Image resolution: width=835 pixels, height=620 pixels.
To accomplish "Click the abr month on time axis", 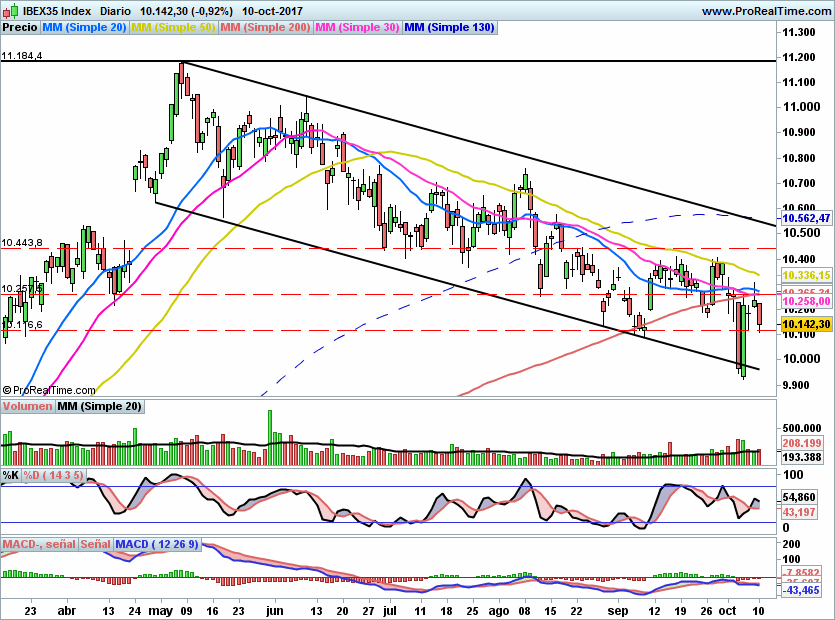I will point(67,611).
